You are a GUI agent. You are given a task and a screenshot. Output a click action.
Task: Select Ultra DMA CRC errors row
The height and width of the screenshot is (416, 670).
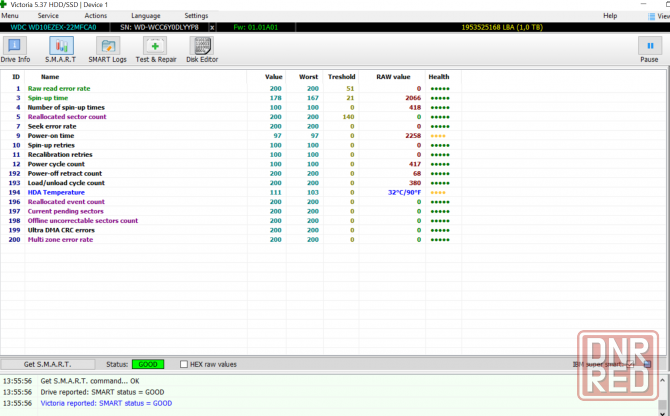click(231, 230)
